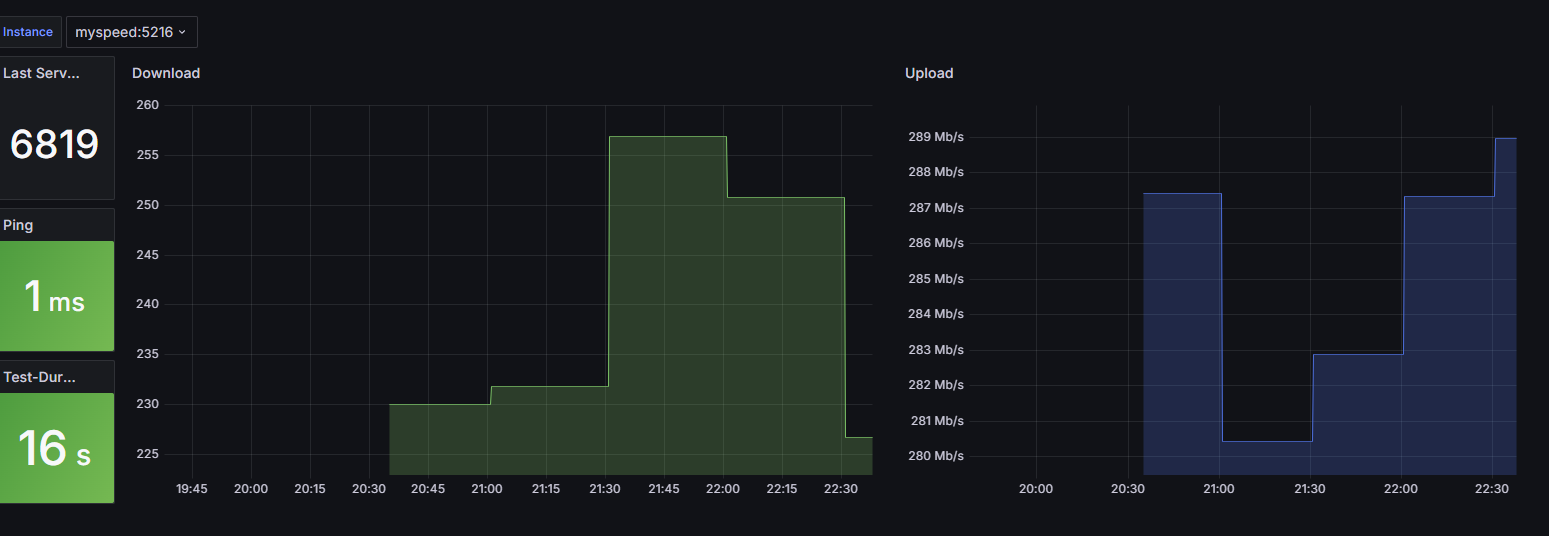Click the 280 Mb/s Upload y-axis label
1549x536 pixels.
[x=935, y=456]
